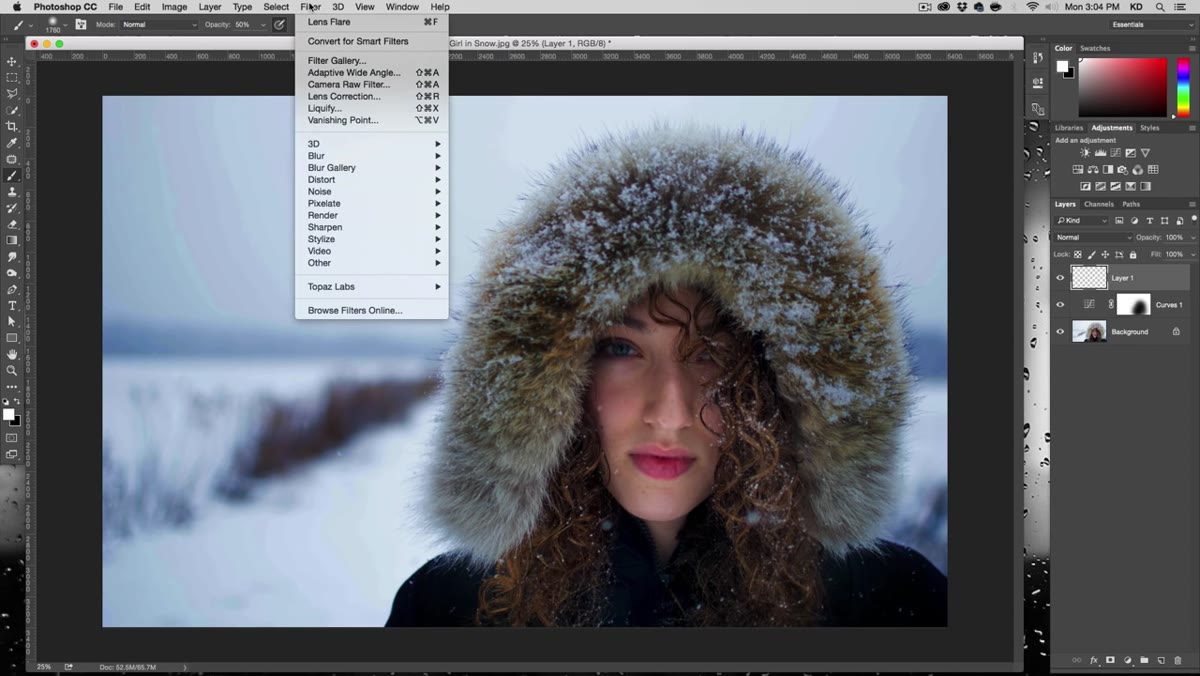
Task: Select the Quick Selection tool
Action: 12,110
